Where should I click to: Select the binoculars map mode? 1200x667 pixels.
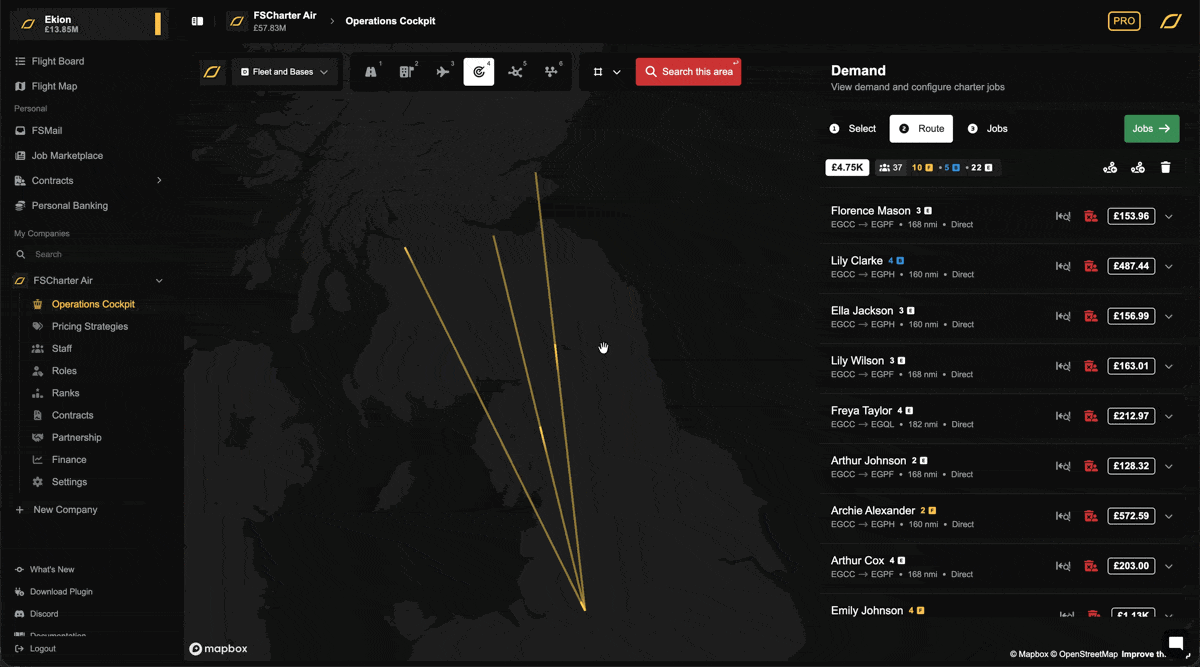371,72
